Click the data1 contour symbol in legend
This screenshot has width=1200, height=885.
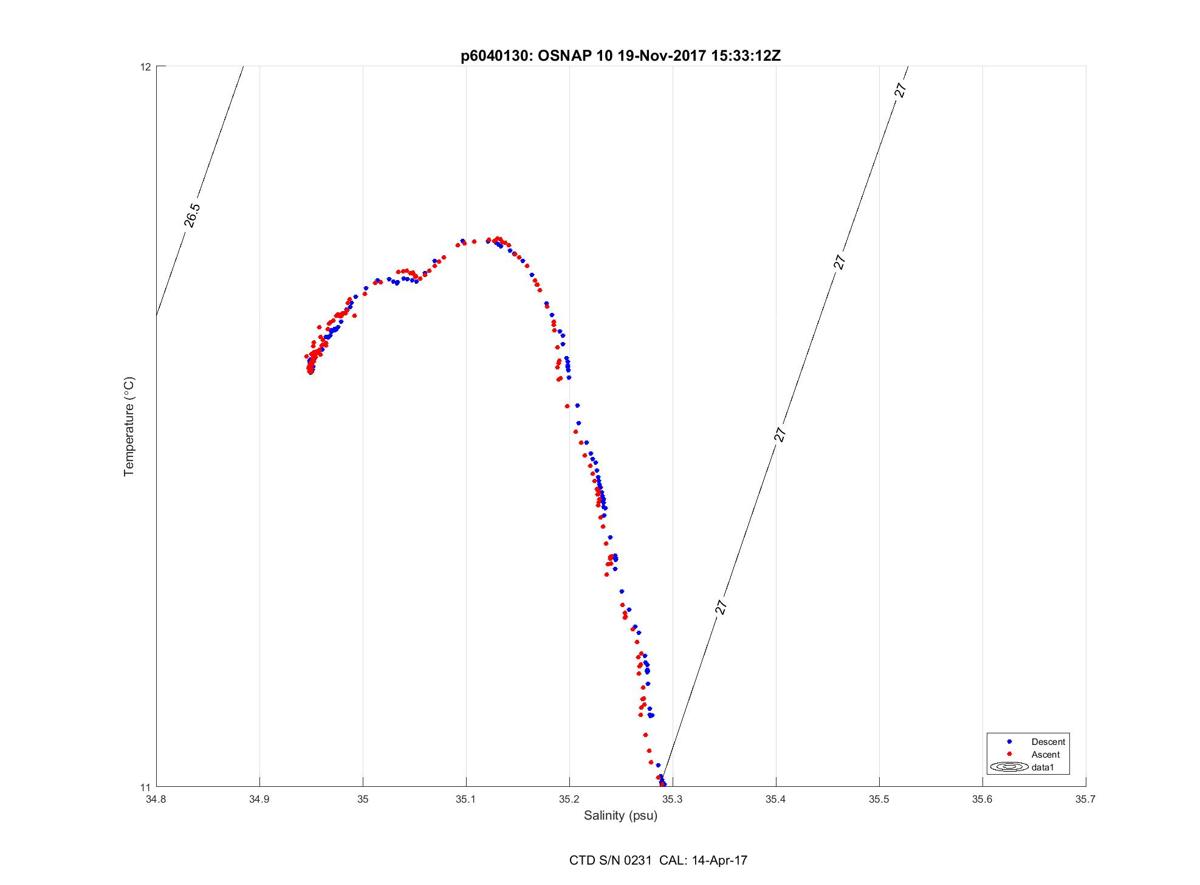coord(1009,767)
